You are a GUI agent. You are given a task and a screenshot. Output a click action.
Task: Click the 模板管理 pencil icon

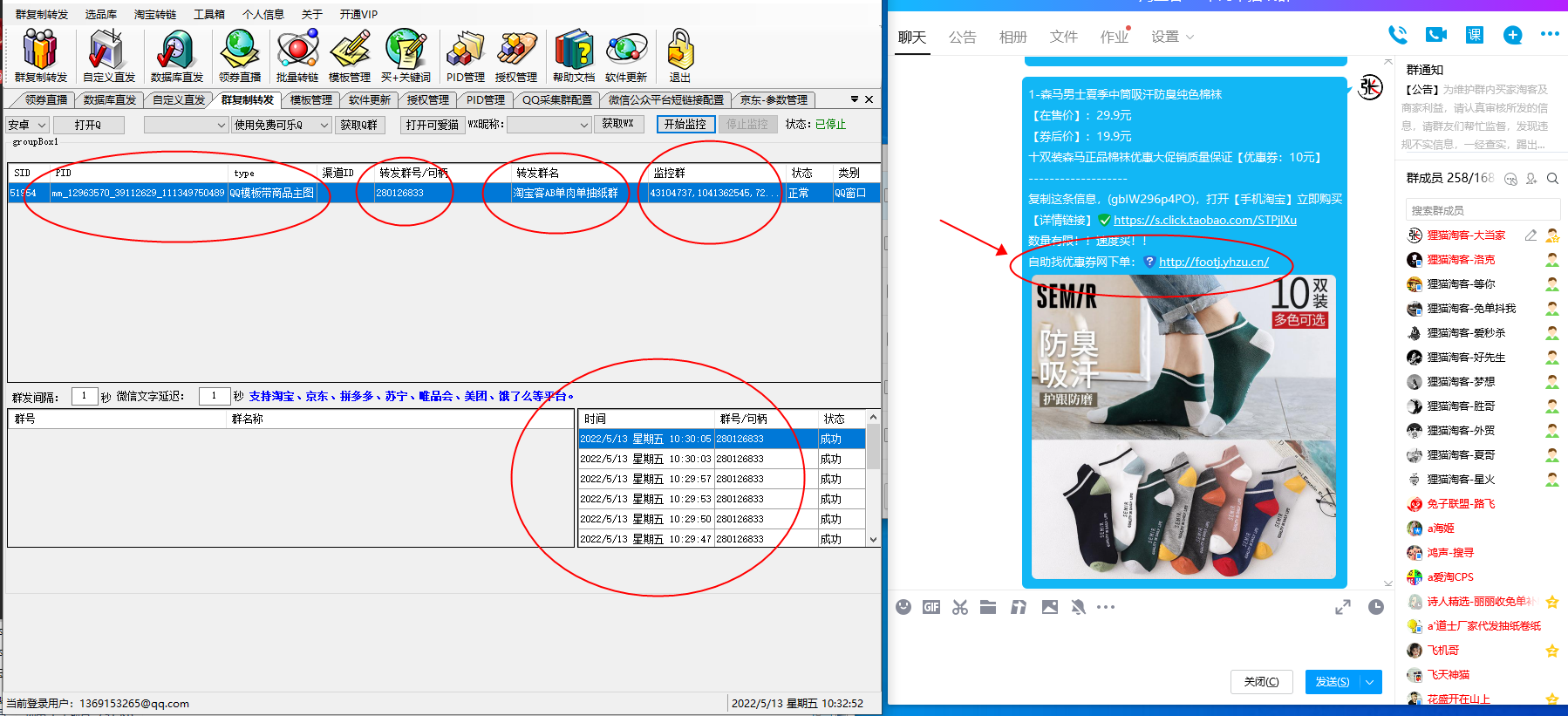[350, 55]
